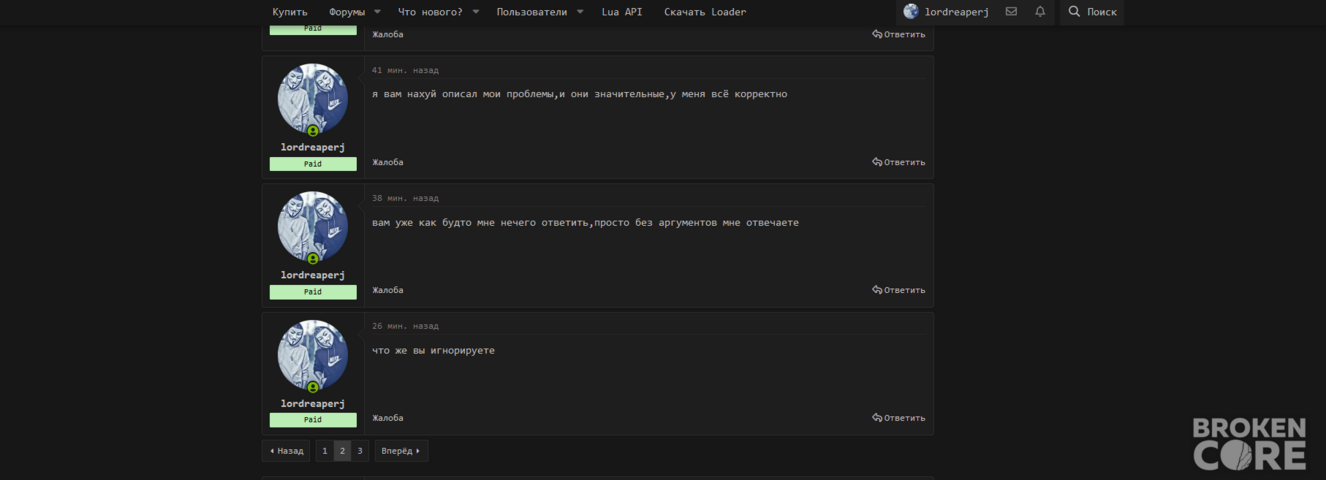
Task: Select current page 2
Action: [342, 451]
